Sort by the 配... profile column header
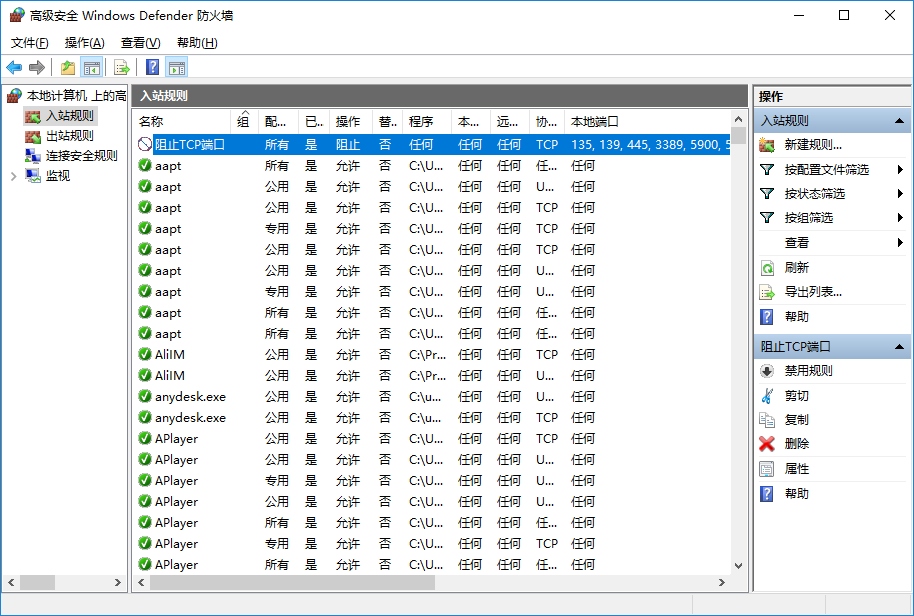The width and height of the screenshot is (914, 616). [279, 121]
